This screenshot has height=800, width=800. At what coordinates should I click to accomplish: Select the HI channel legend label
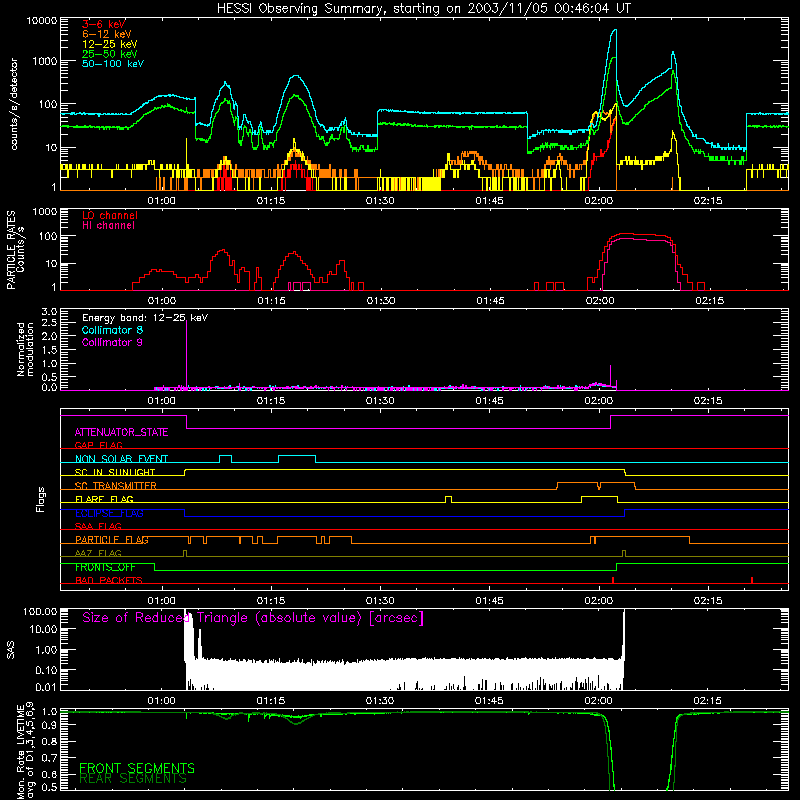click(108, 225)
